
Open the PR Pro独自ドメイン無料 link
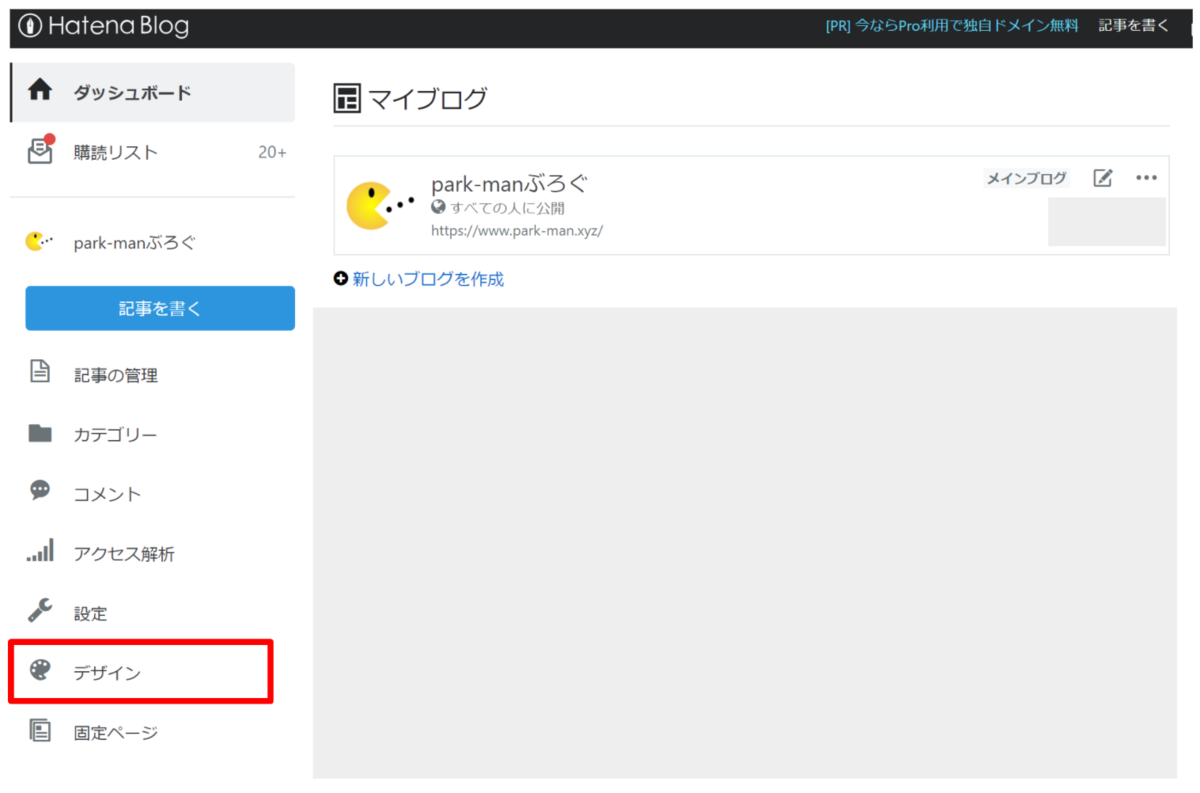click(x=952, y=26)
